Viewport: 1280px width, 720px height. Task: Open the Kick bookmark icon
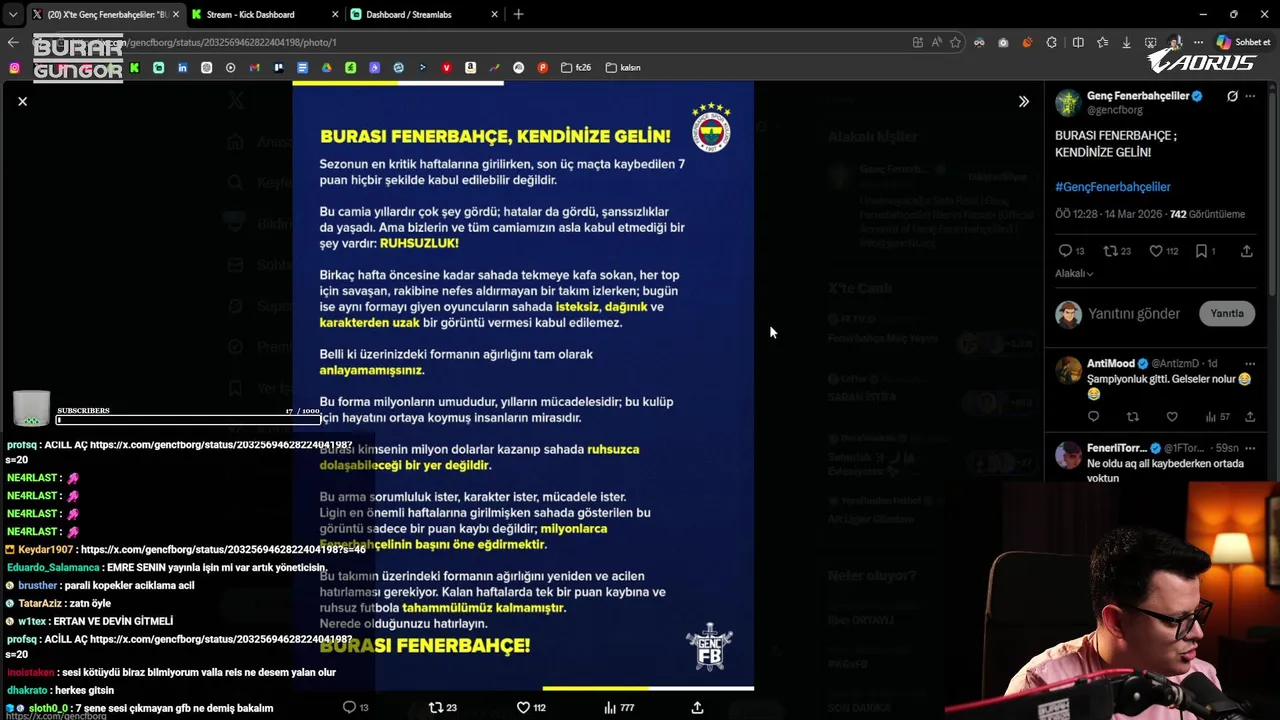click(x=135, y=68)
